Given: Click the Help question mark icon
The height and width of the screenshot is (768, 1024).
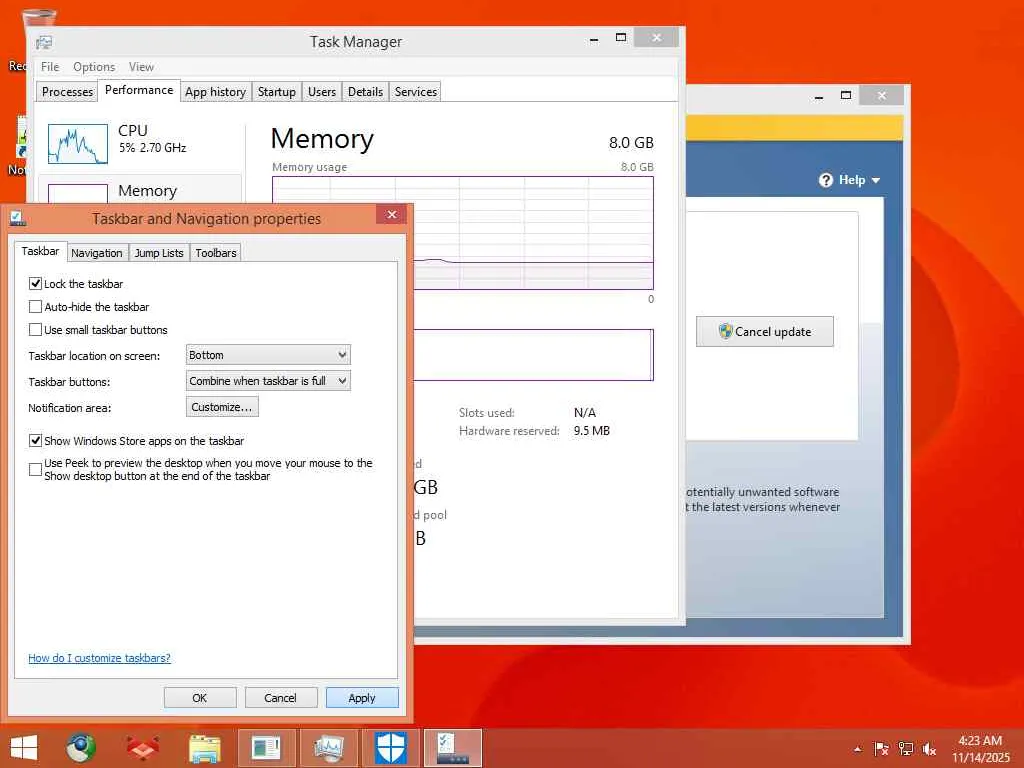Looking at the screenshot, I should (x=825, y=180).
